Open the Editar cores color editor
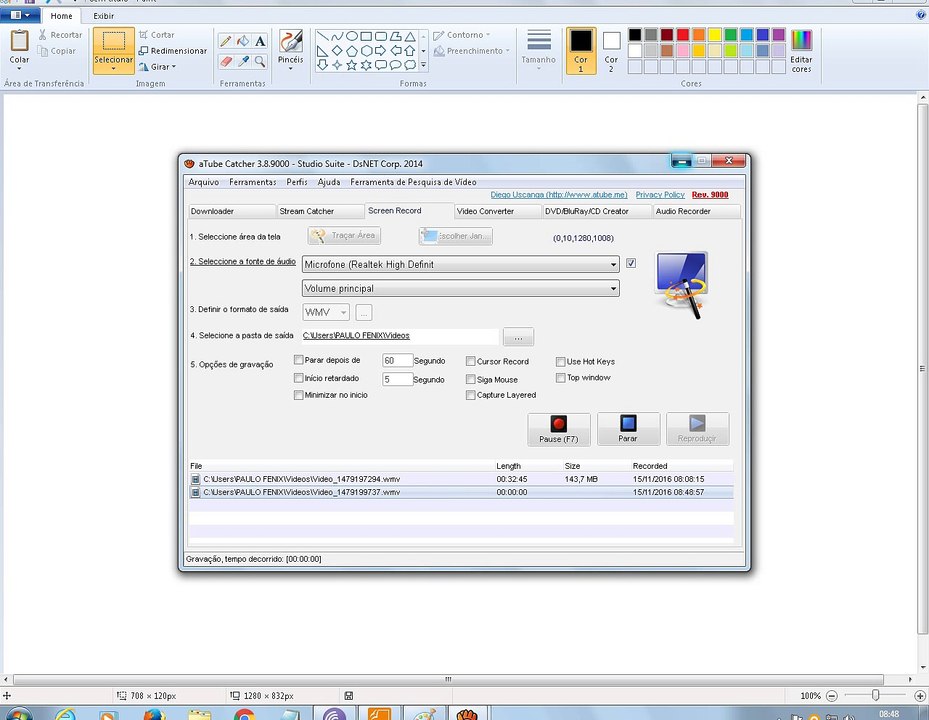The width and height of the screenshot is (929, 720). 801,51
